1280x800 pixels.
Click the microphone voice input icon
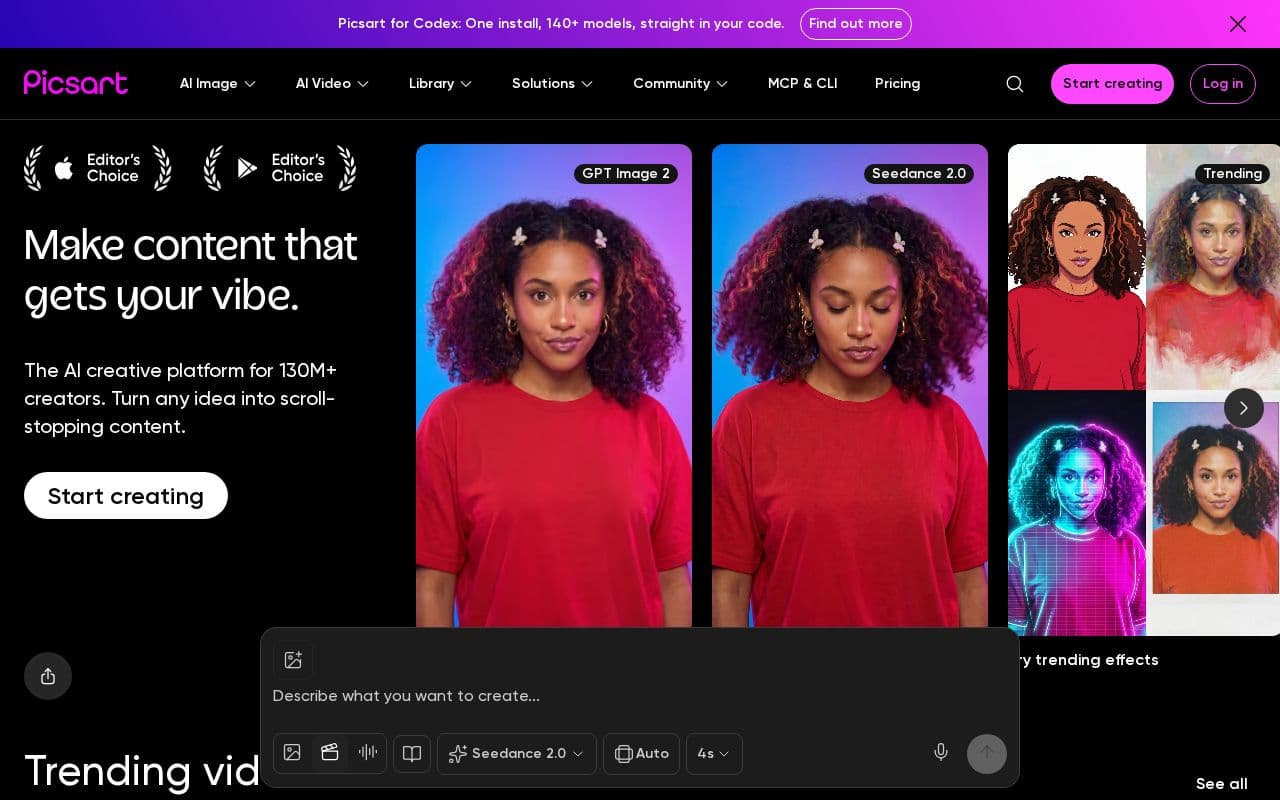pyautogui.click(x=940, y=753)
